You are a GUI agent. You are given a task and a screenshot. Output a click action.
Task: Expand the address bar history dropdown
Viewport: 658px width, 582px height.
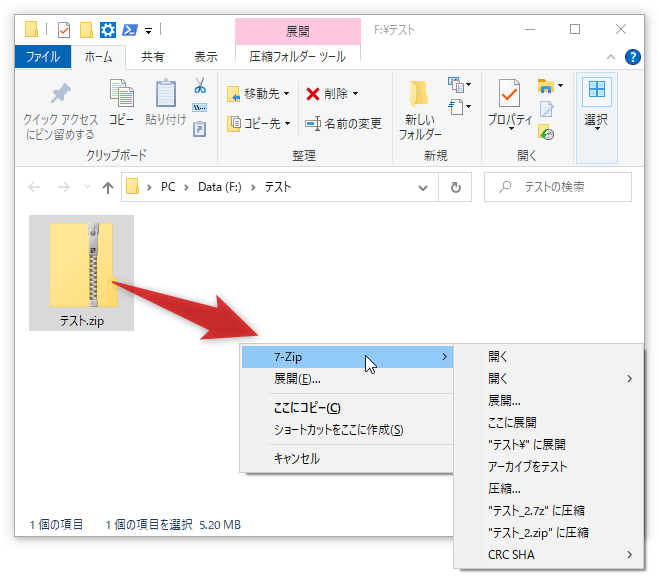point(423,188)
